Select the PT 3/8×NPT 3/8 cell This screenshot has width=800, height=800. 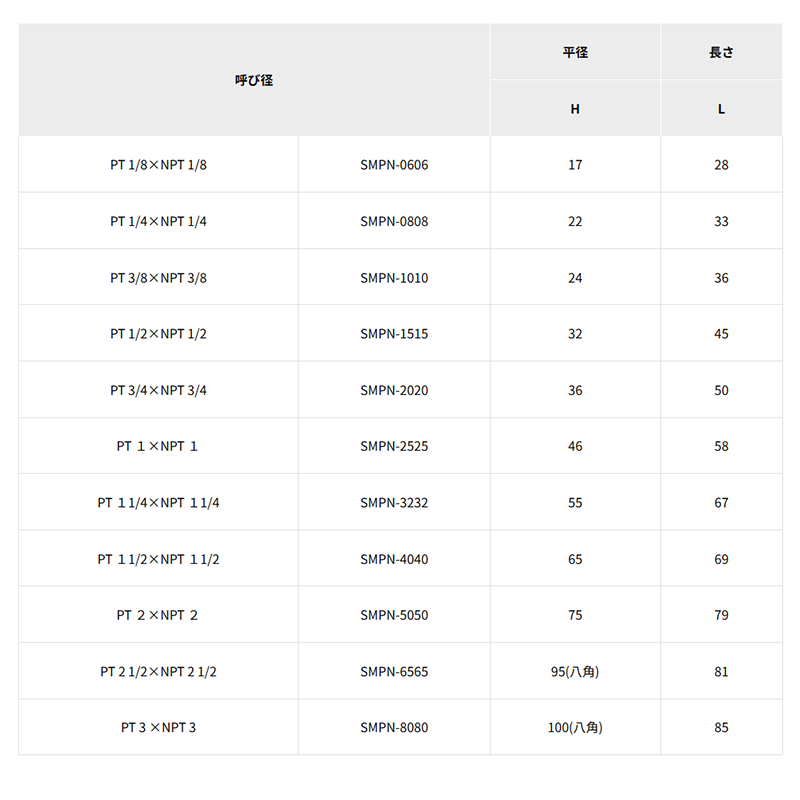(x=158, y=278)
